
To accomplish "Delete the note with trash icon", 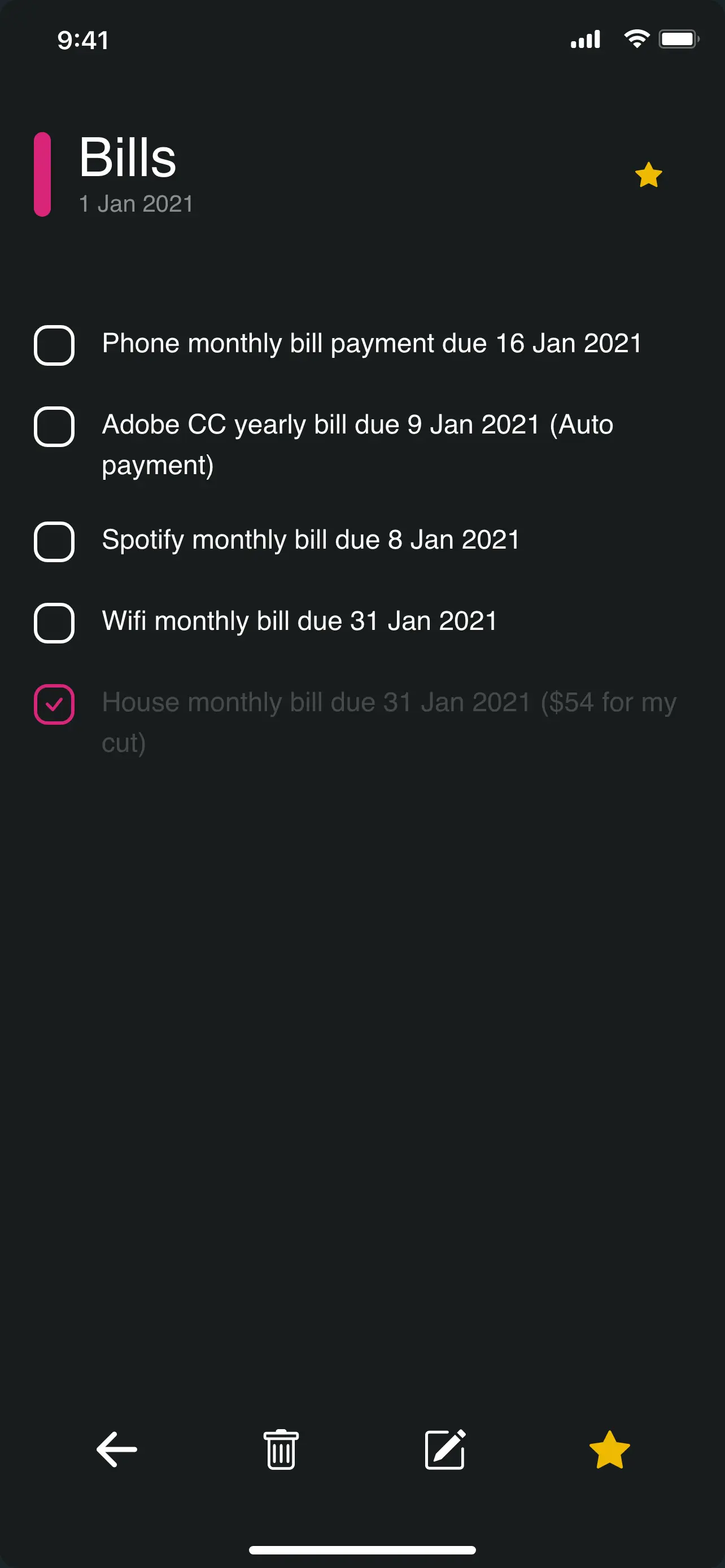I will (x=281, y=1449).
